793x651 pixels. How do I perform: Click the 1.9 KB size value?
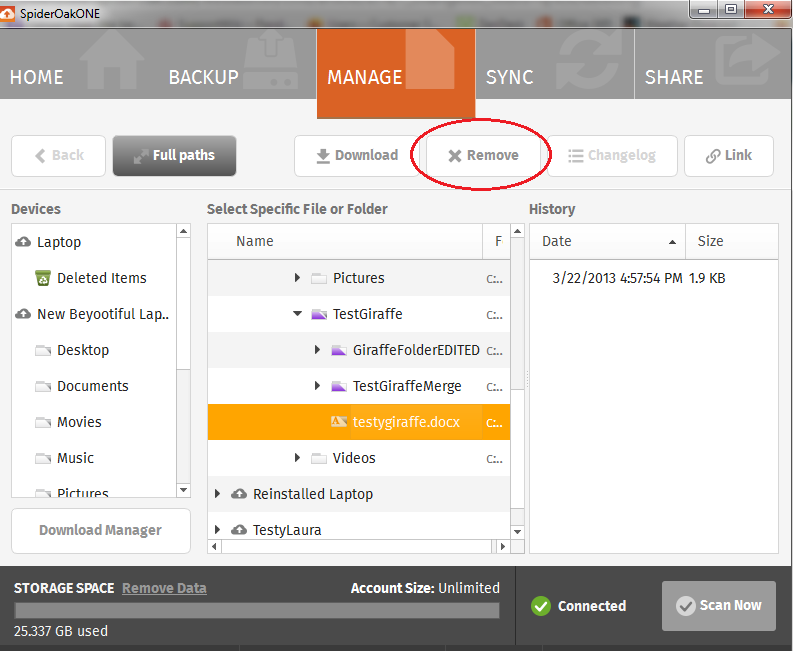[x=707, y=278]
